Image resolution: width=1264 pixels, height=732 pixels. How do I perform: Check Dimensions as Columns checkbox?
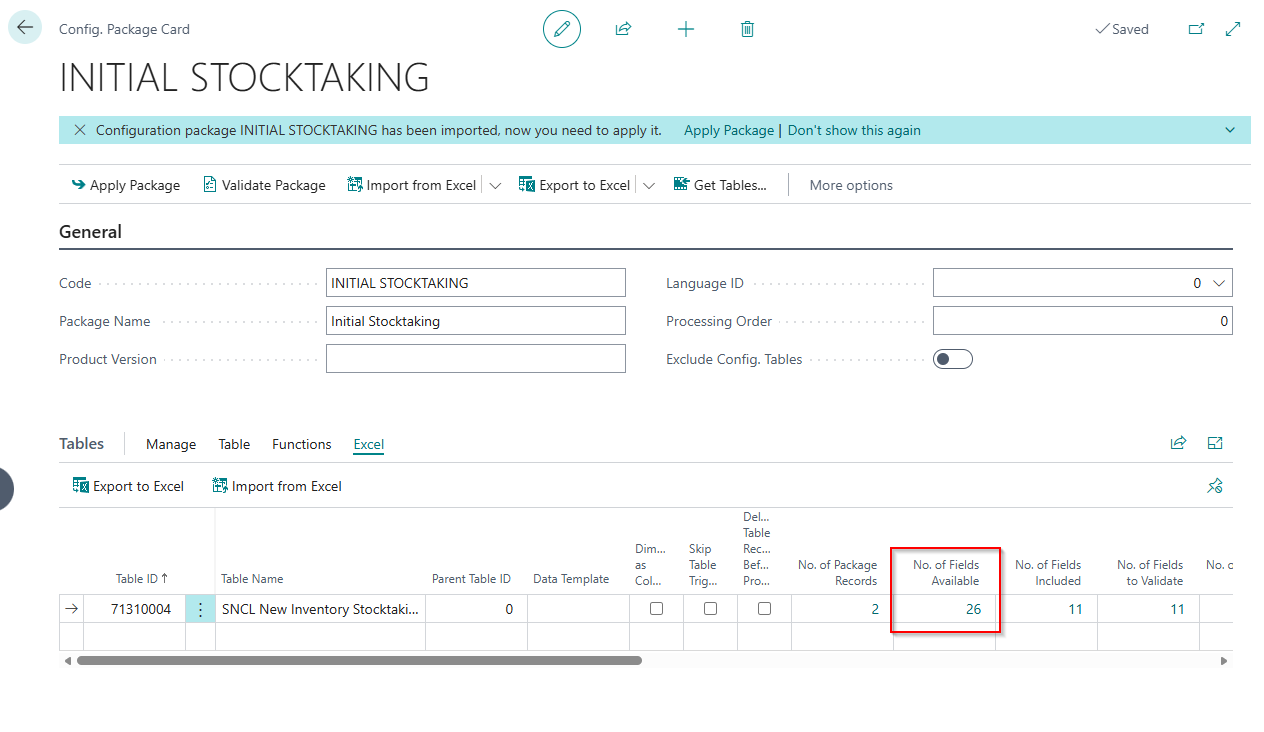pos(656,608)
